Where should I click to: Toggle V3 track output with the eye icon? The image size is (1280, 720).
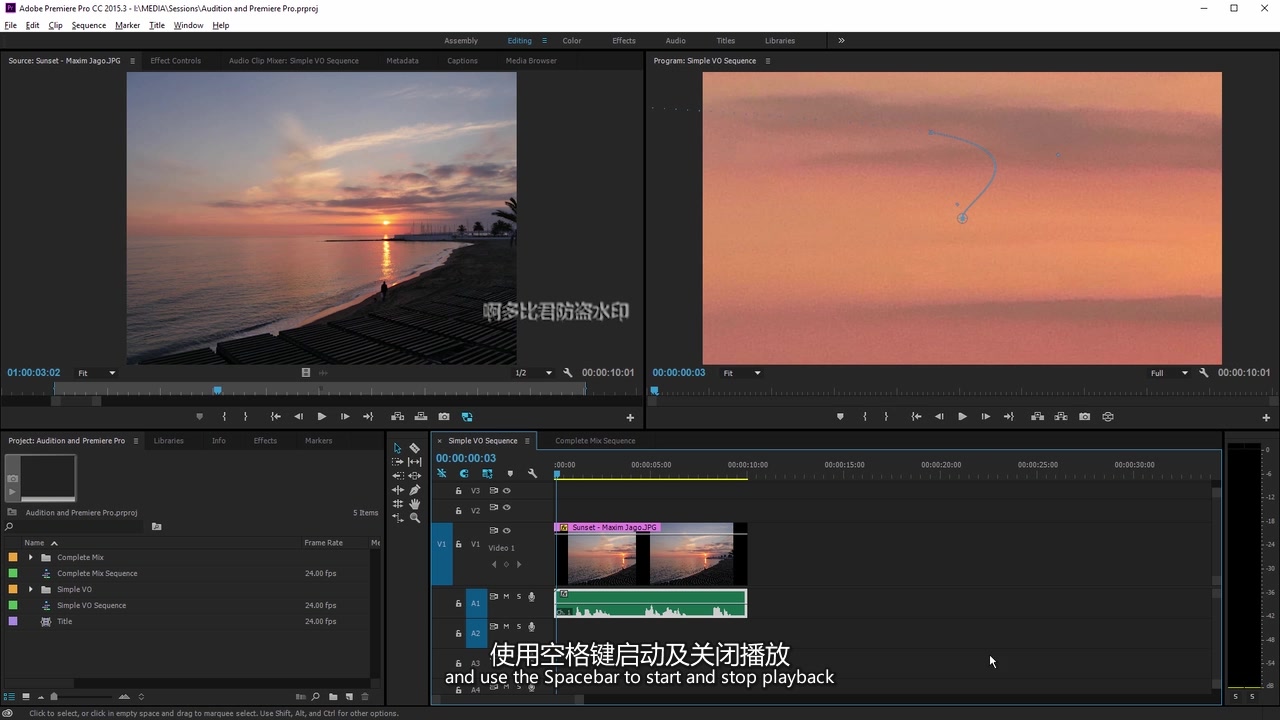click(x=507, y=491)
